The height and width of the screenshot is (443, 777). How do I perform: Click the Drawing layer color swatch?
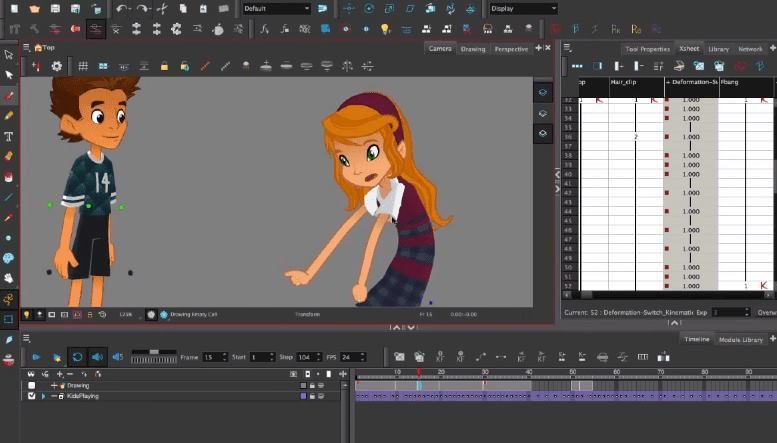303,385
